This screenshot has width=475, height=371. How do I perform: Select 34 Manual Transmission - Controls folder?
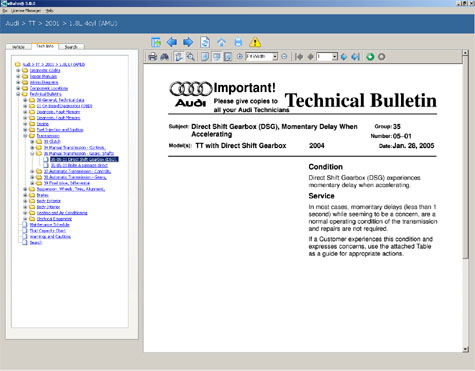(x=75, y=147)
